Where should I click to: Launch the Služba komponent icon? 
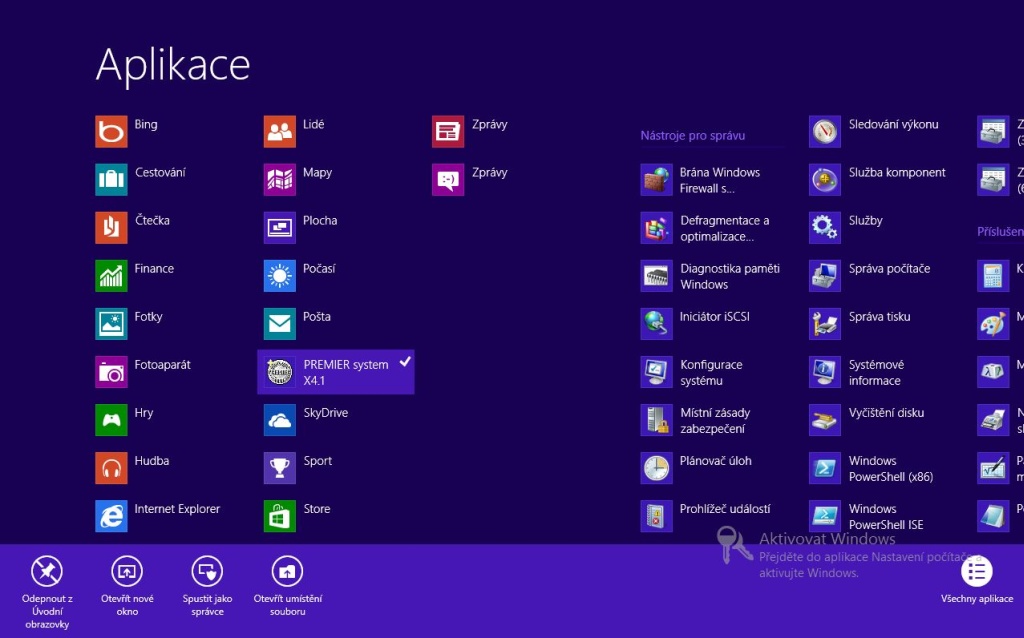[825, 180]
